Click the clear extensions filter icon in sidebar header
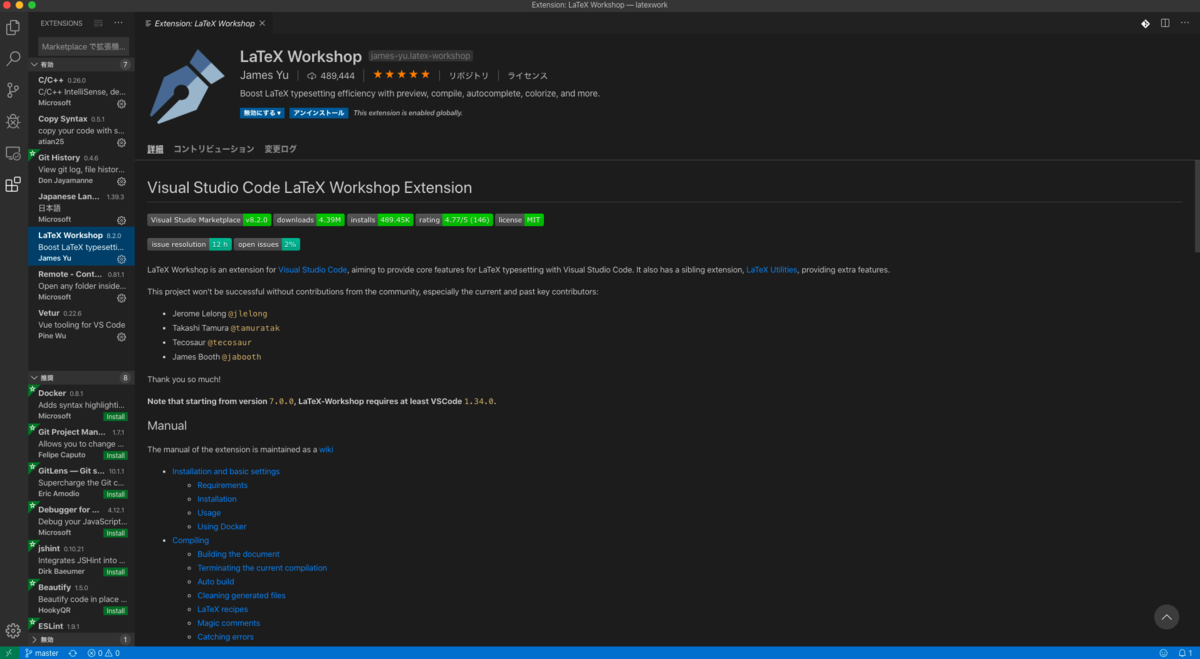Image resolution: width=1200 pixels, height=659 pixels. coord(98,22)
